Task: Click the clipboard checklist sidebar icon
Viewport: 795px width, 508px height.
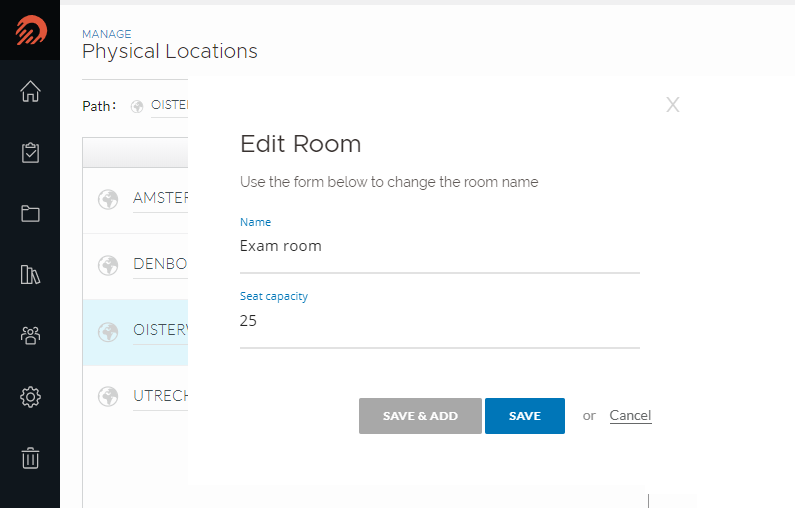Action: pos(30,153)
